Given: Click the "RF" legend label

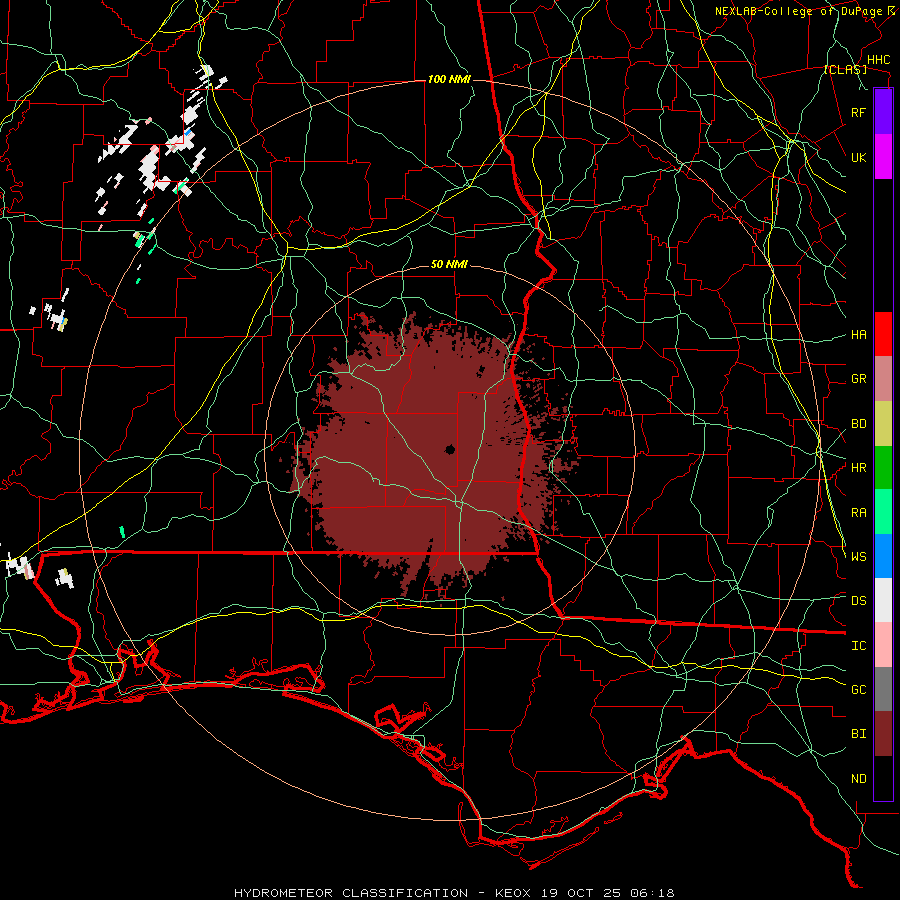Looking at the screenshot, I should pos(858,112).
